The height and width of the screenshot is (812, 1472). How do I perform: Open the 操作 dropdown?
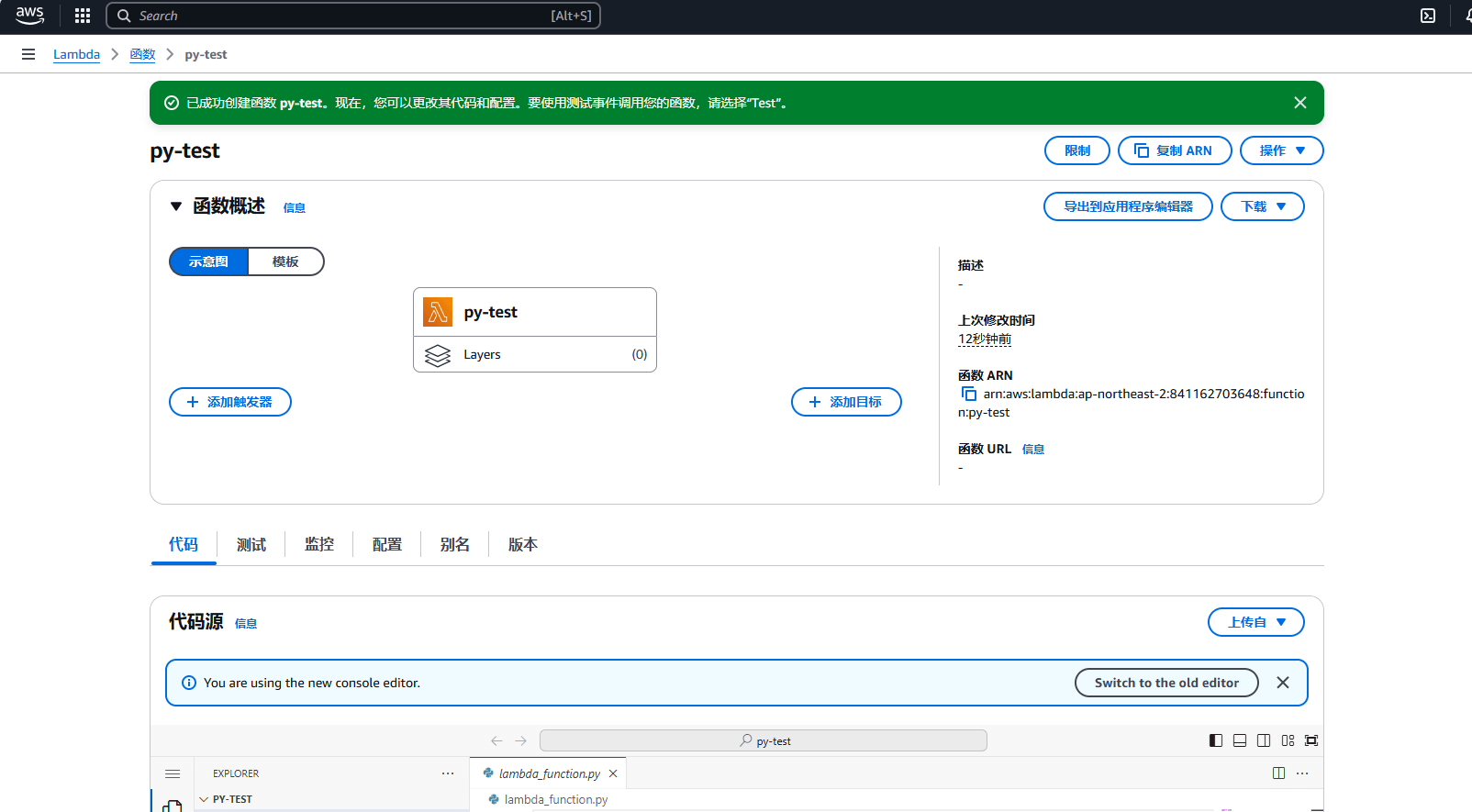point(1282,150)
